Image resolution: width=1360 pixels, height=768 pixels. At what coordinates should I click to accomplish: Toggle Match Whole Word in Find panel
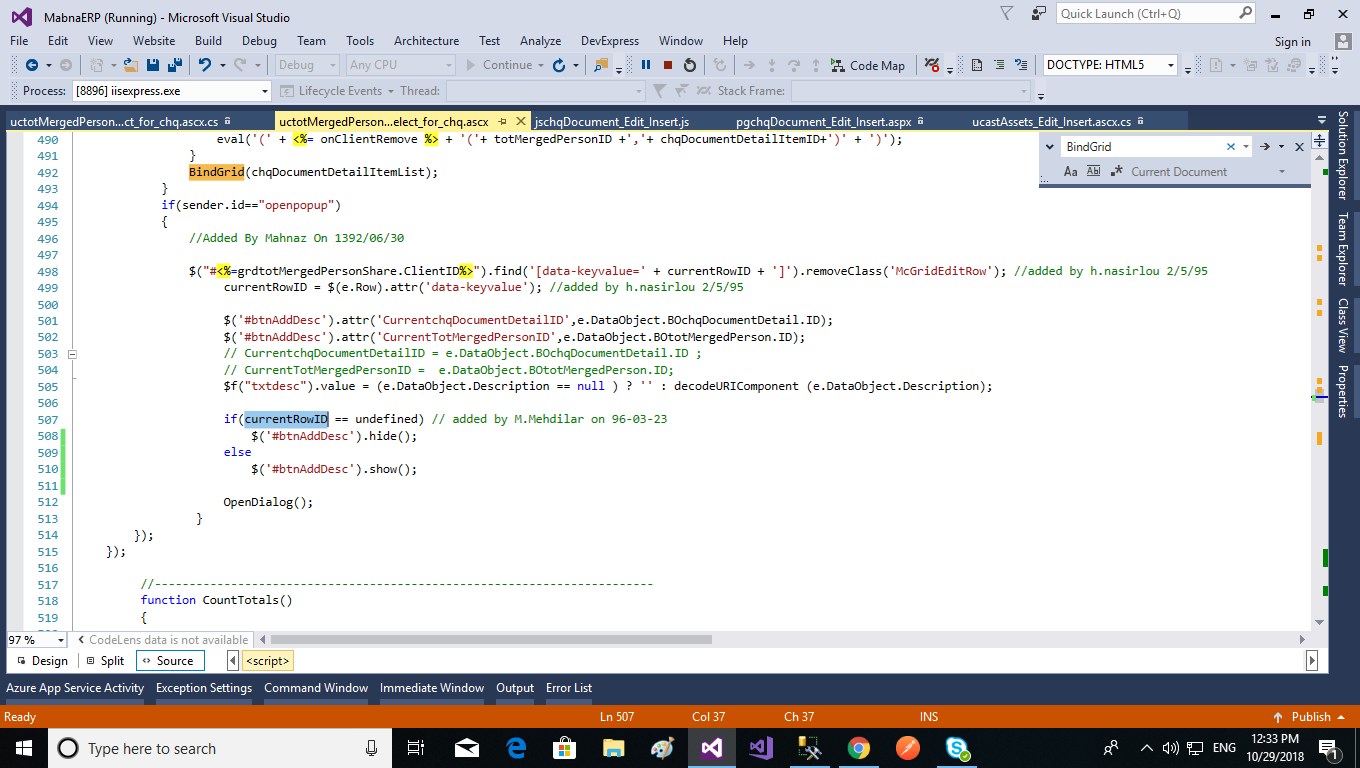(1093, 172)
